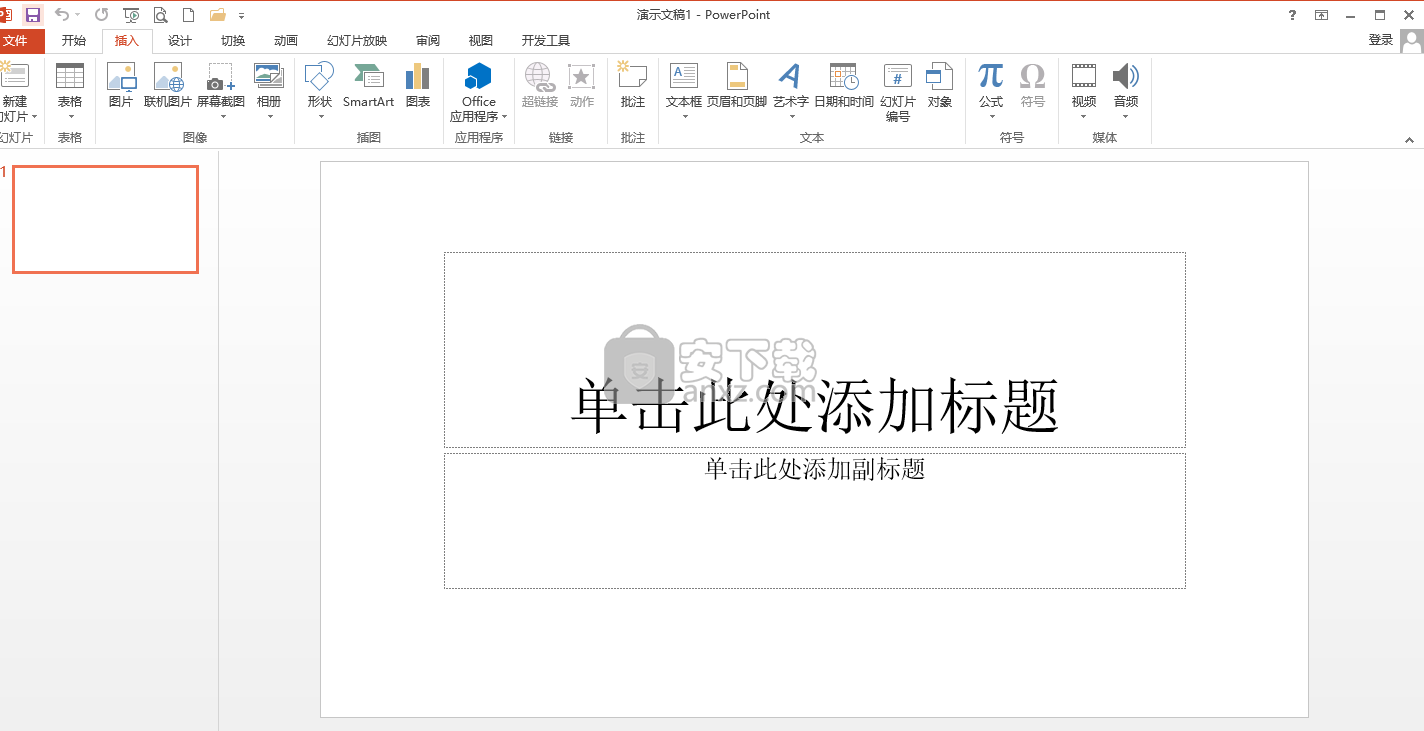The image size is (1424, 731).
Task: Open the 表格 table insert menu
Action: coord(70,90)
